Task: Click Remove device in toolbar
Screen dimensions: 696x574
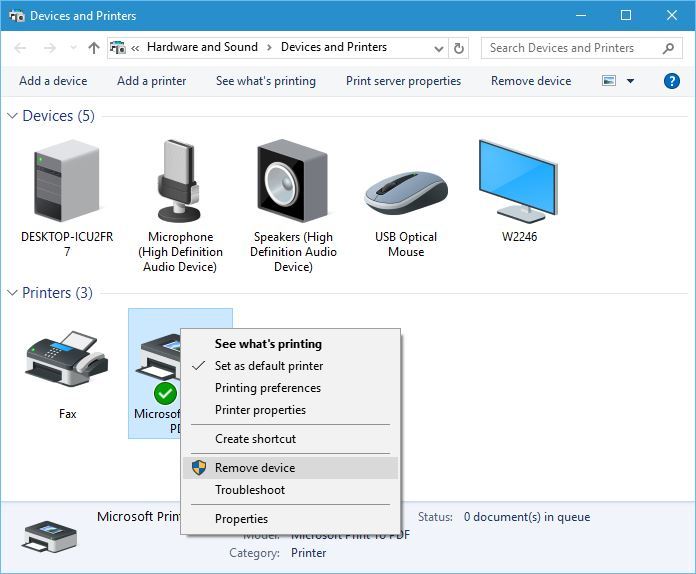Action: coord(531,81)
